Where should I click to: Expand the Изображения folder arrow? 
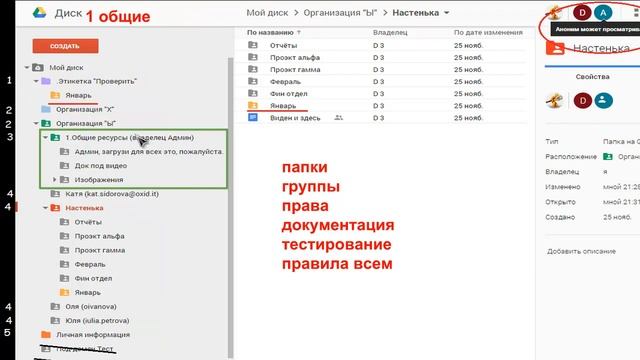click(x=54, y=180)
